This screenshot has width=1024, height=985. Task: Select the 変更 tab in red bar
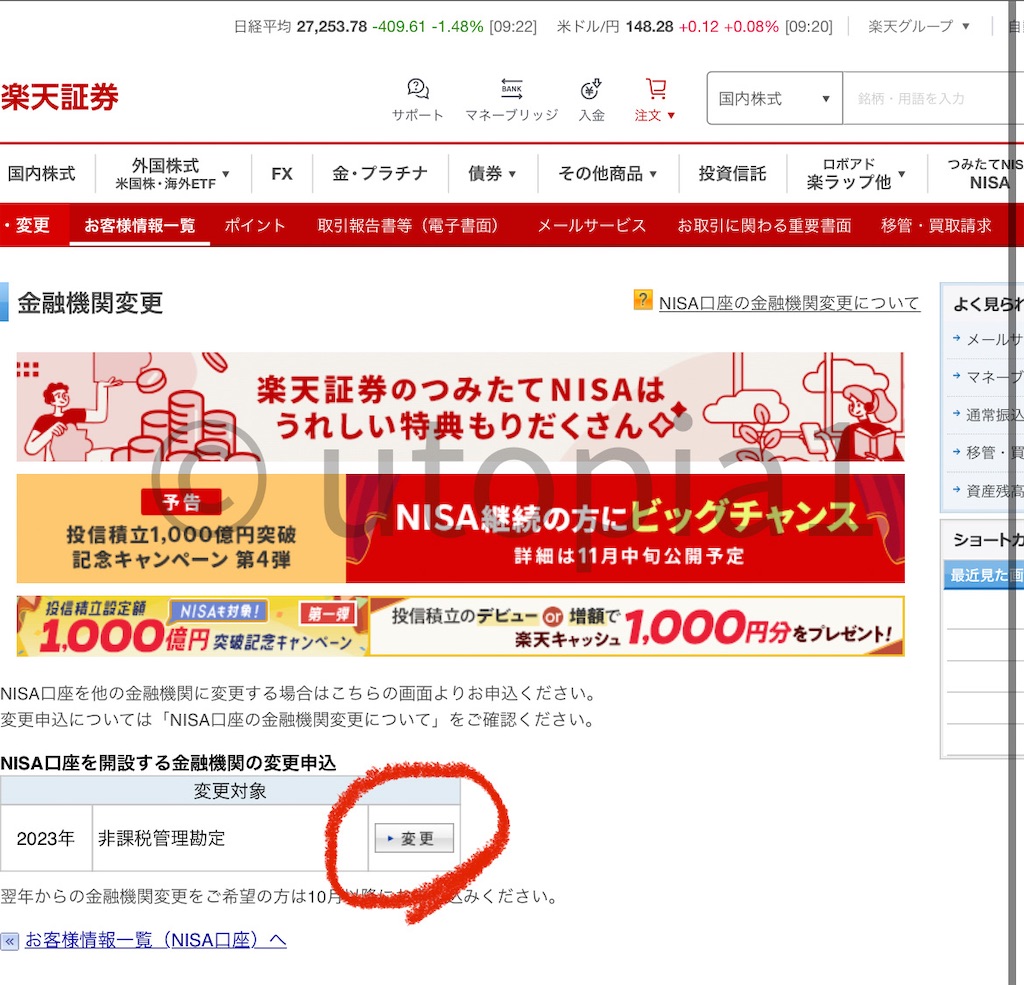(x=31, y=225)
